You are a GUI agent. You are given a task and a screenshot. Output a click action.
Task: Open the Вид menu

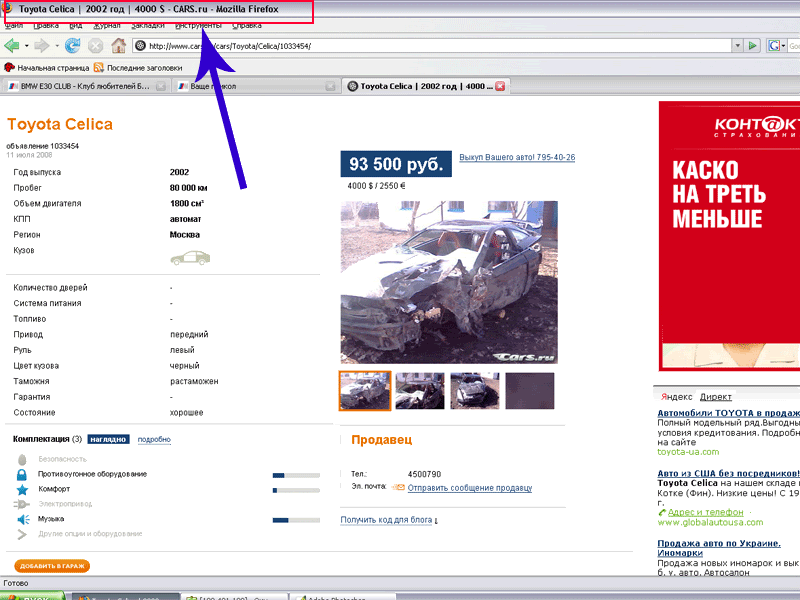pos(76,26)
